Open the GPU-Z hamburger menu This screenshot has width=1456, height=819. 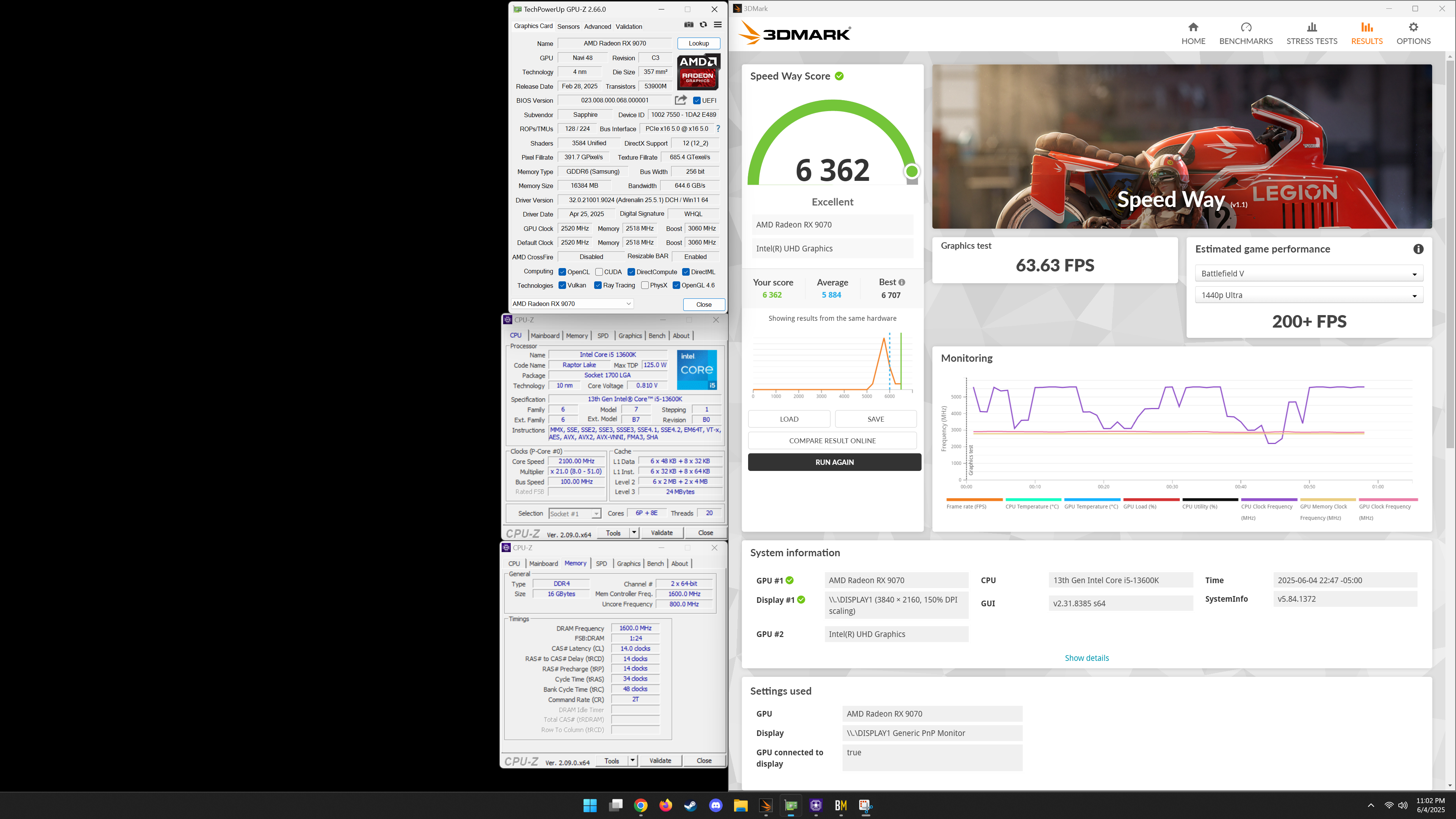[x=718, y=25]
